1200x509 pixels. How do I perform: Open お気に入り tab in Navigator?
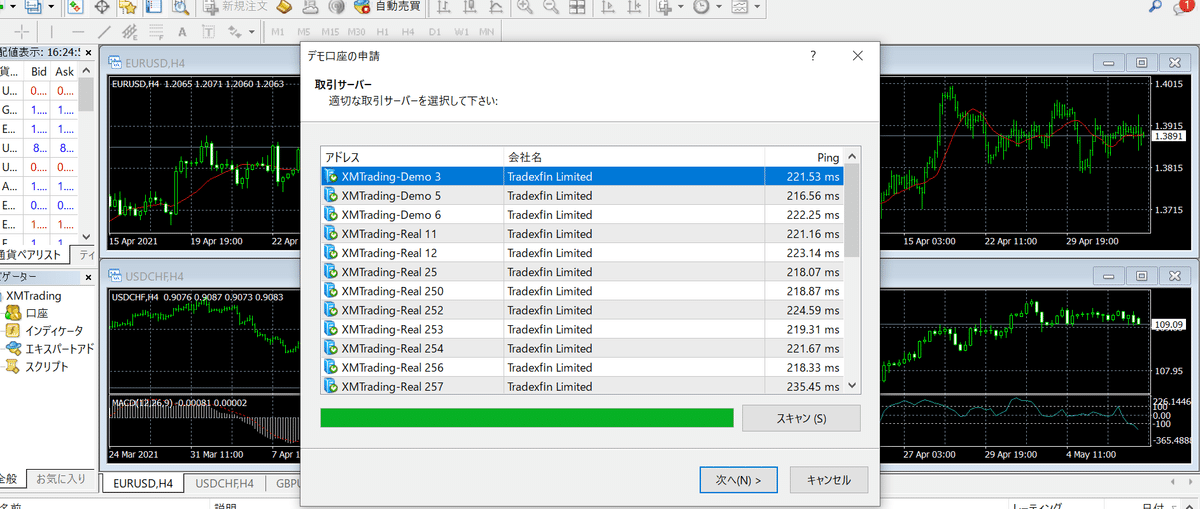click(x=60, y=478)
